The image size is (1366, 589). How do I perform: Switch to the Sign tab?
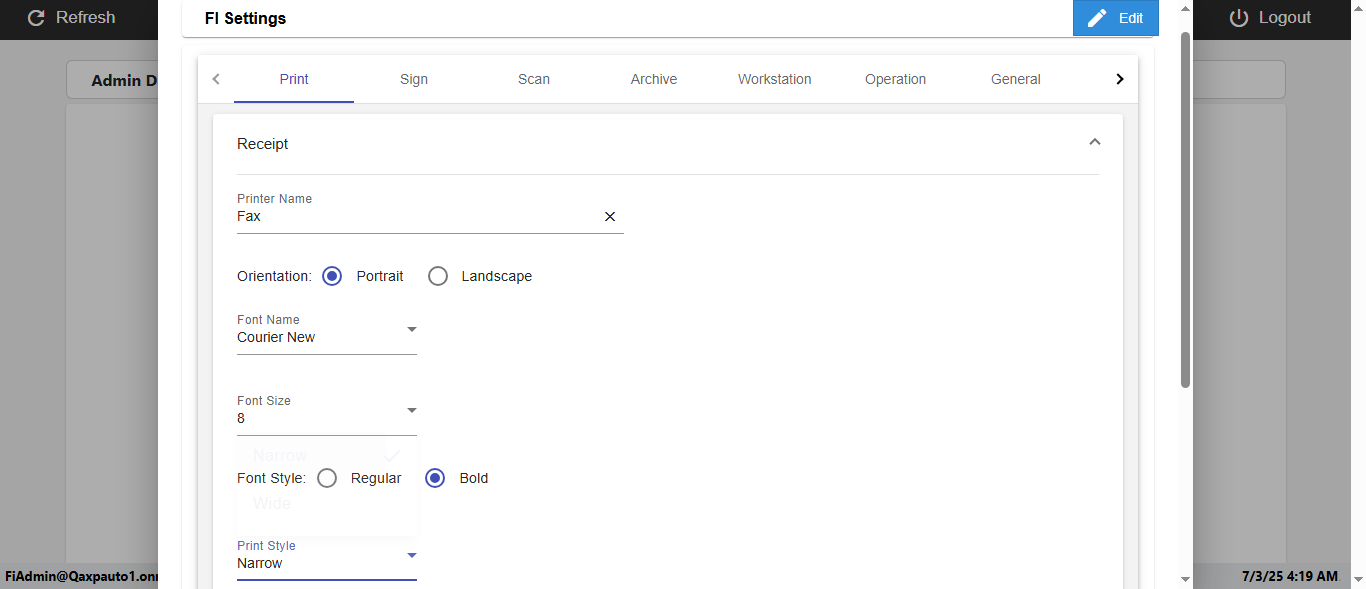point(414,79)
